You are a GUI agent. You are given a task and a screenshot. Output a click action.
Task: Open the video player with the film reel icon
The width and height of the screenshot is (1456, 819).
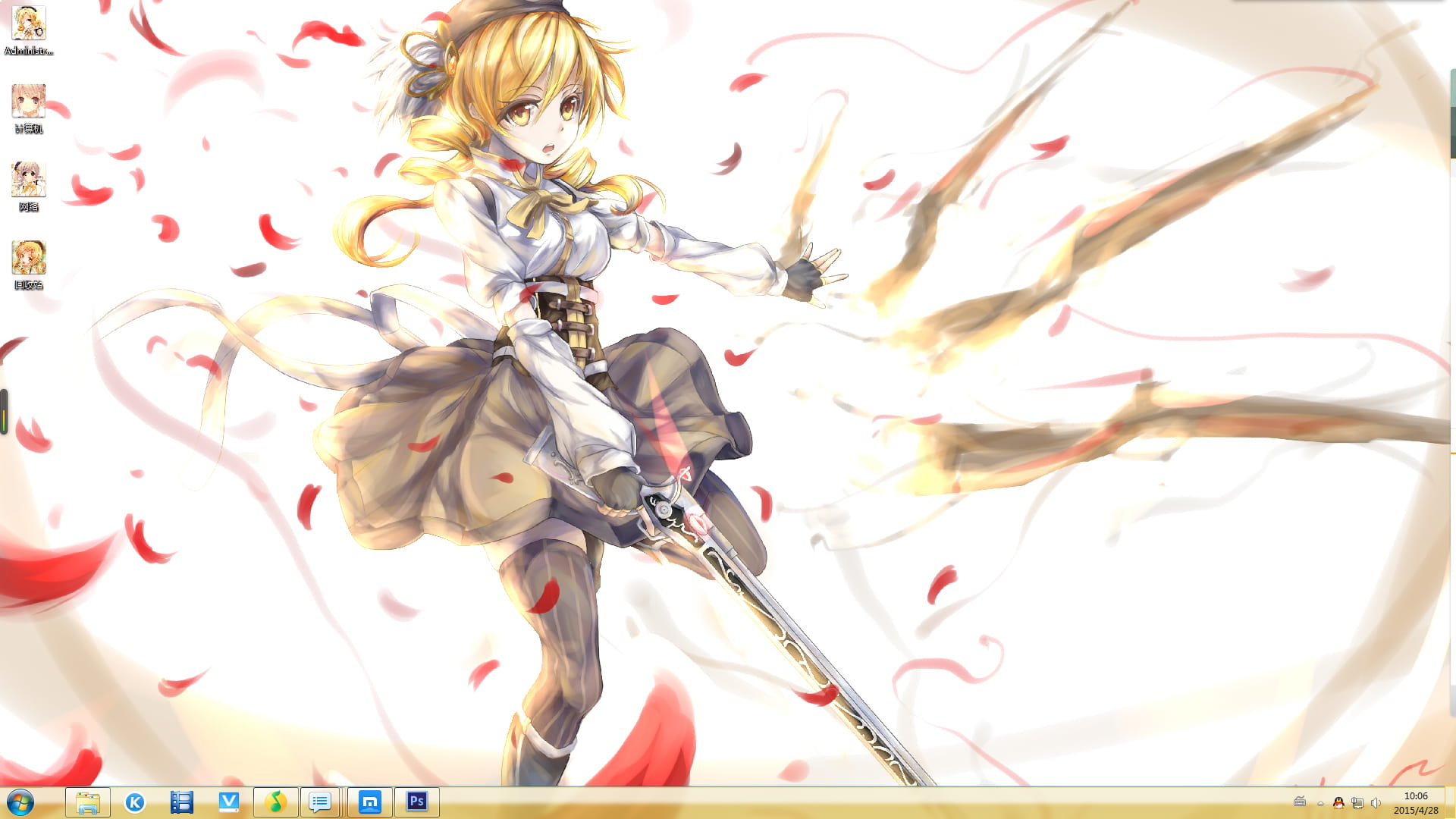pyautogui.click(x=182, y=802)
